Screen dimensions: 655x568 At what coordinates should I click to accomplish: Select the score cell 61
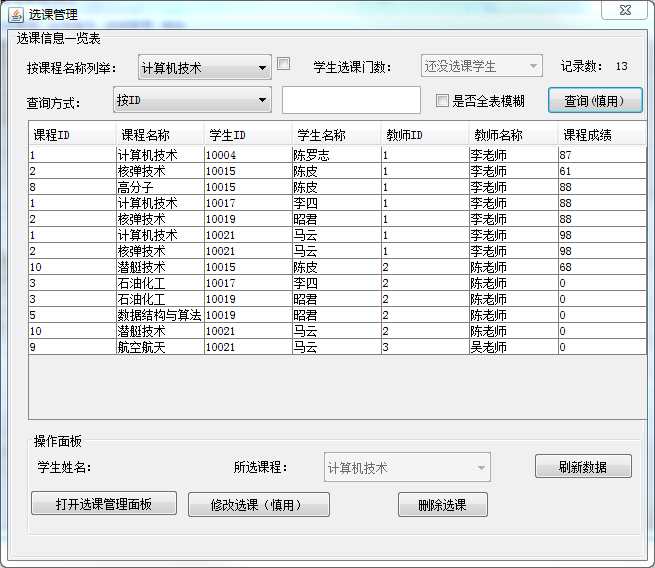[x=602, y=171]
